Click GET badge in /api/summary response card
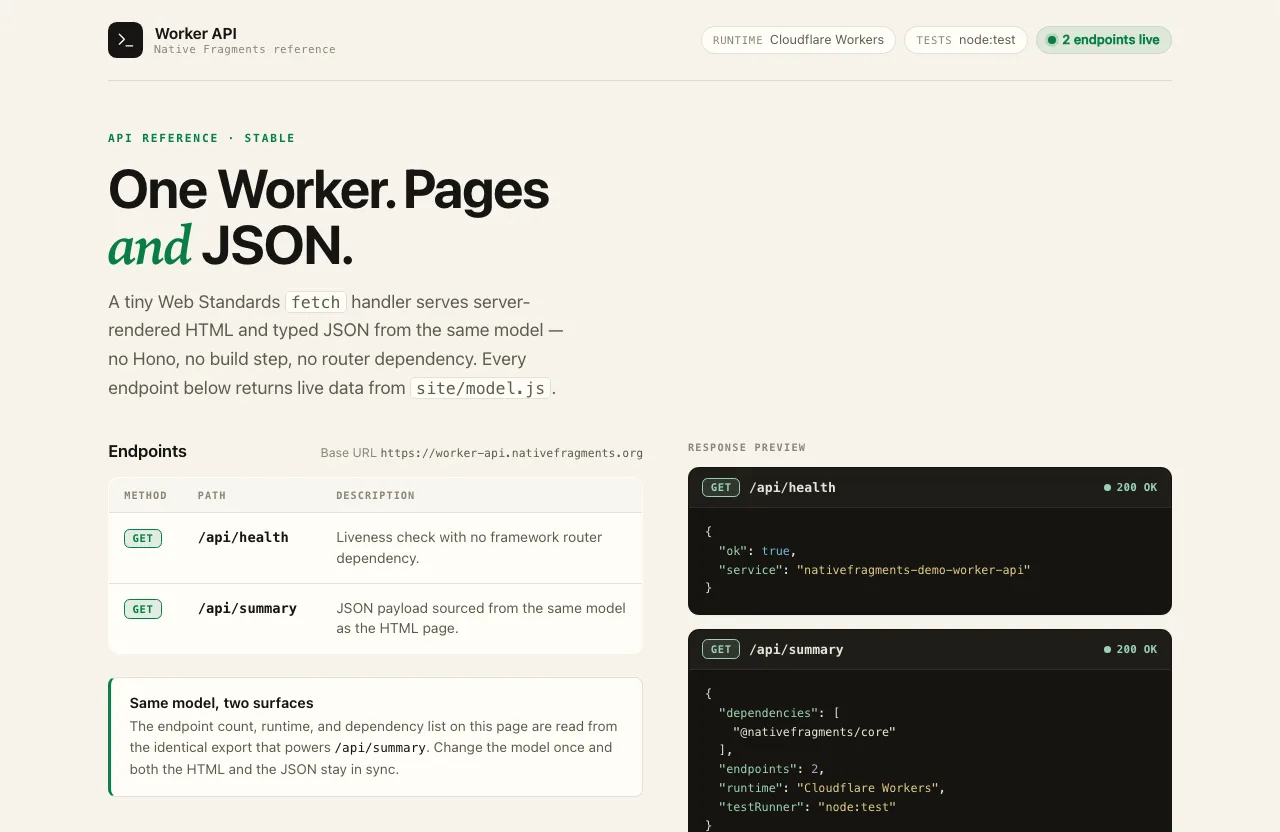Image resolution: width=1280 pixels, height=832 pixels. [721, 649]
